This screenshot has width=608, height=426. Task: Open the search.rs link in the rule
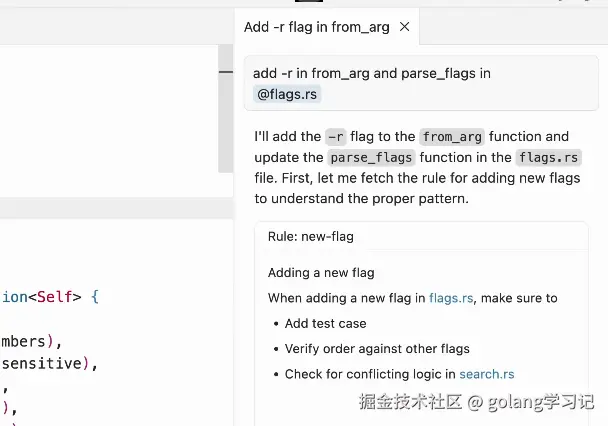487,374
